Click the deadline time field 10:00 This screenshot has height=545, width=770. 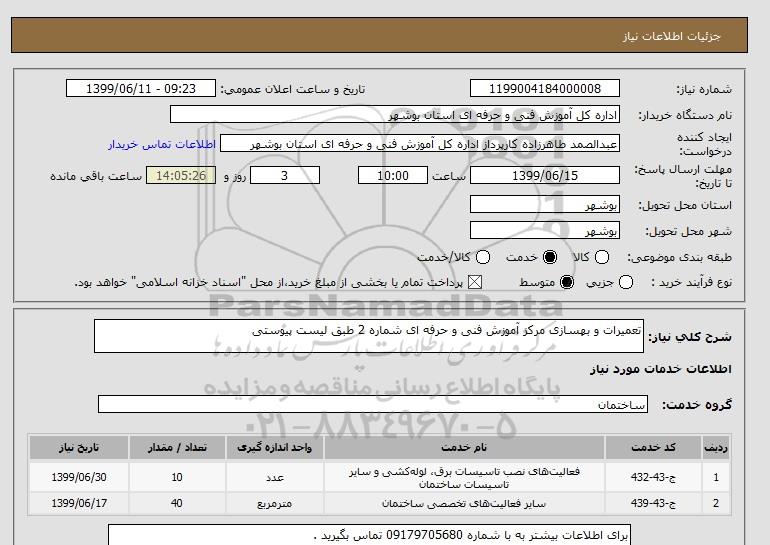pyautogui.click(x=393, y=175)
